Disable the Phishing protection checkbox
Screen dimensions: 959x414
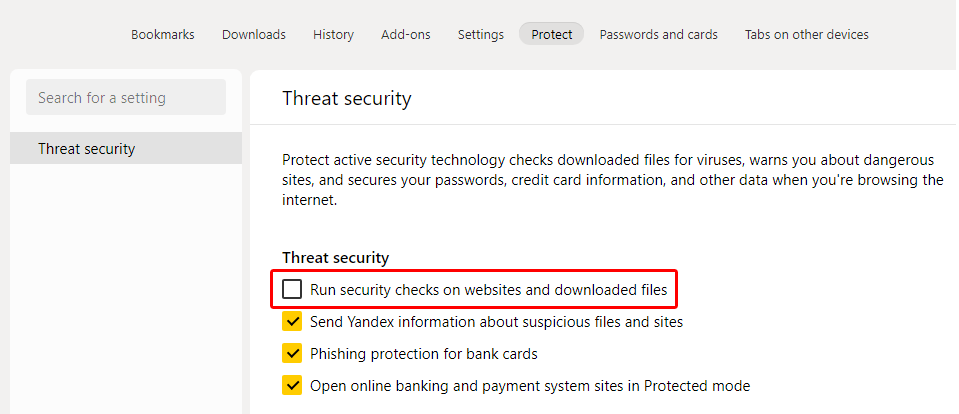[x=292, y=354]
